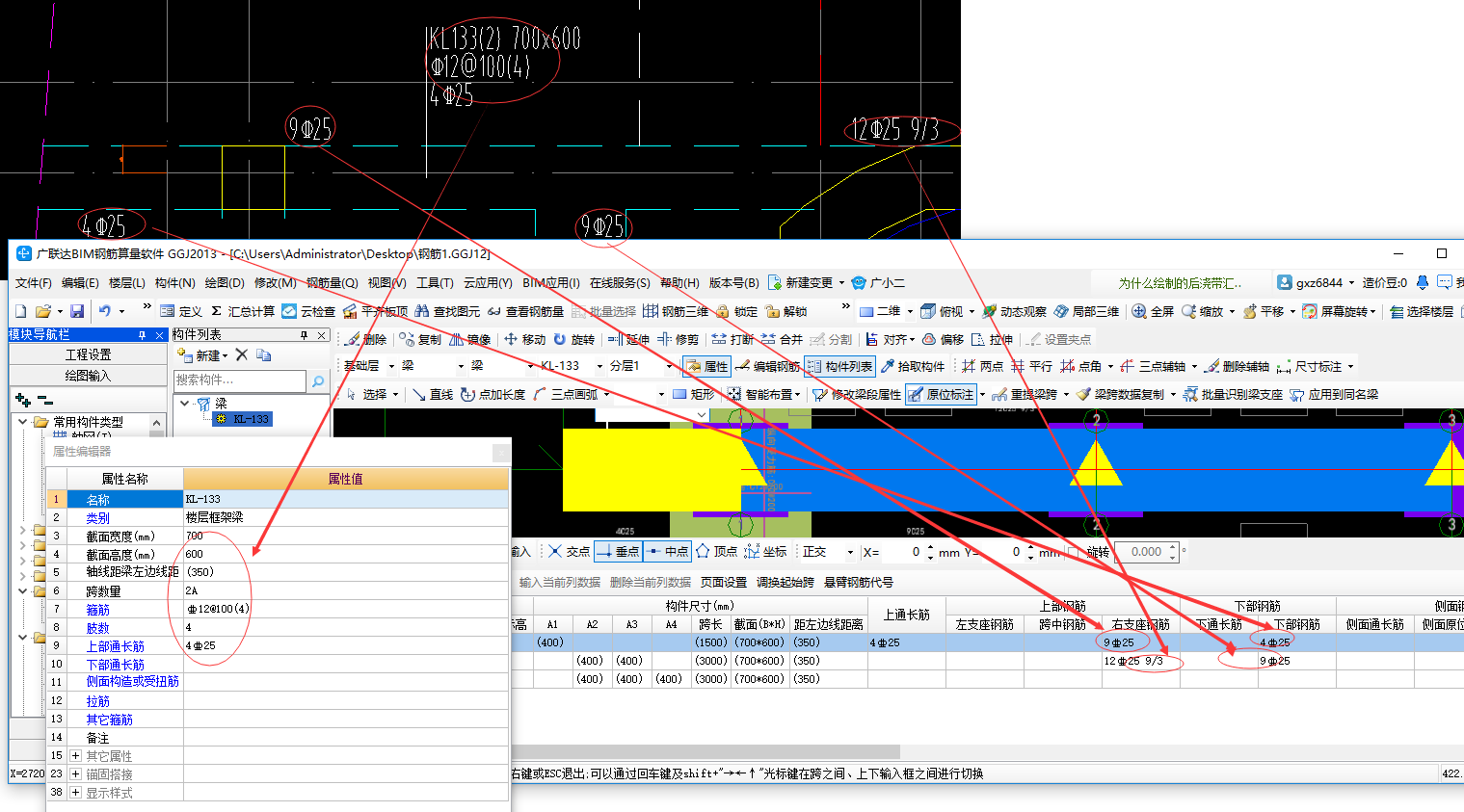
Task: Open 编辑(E) menu
Action: tap(80, 282)
